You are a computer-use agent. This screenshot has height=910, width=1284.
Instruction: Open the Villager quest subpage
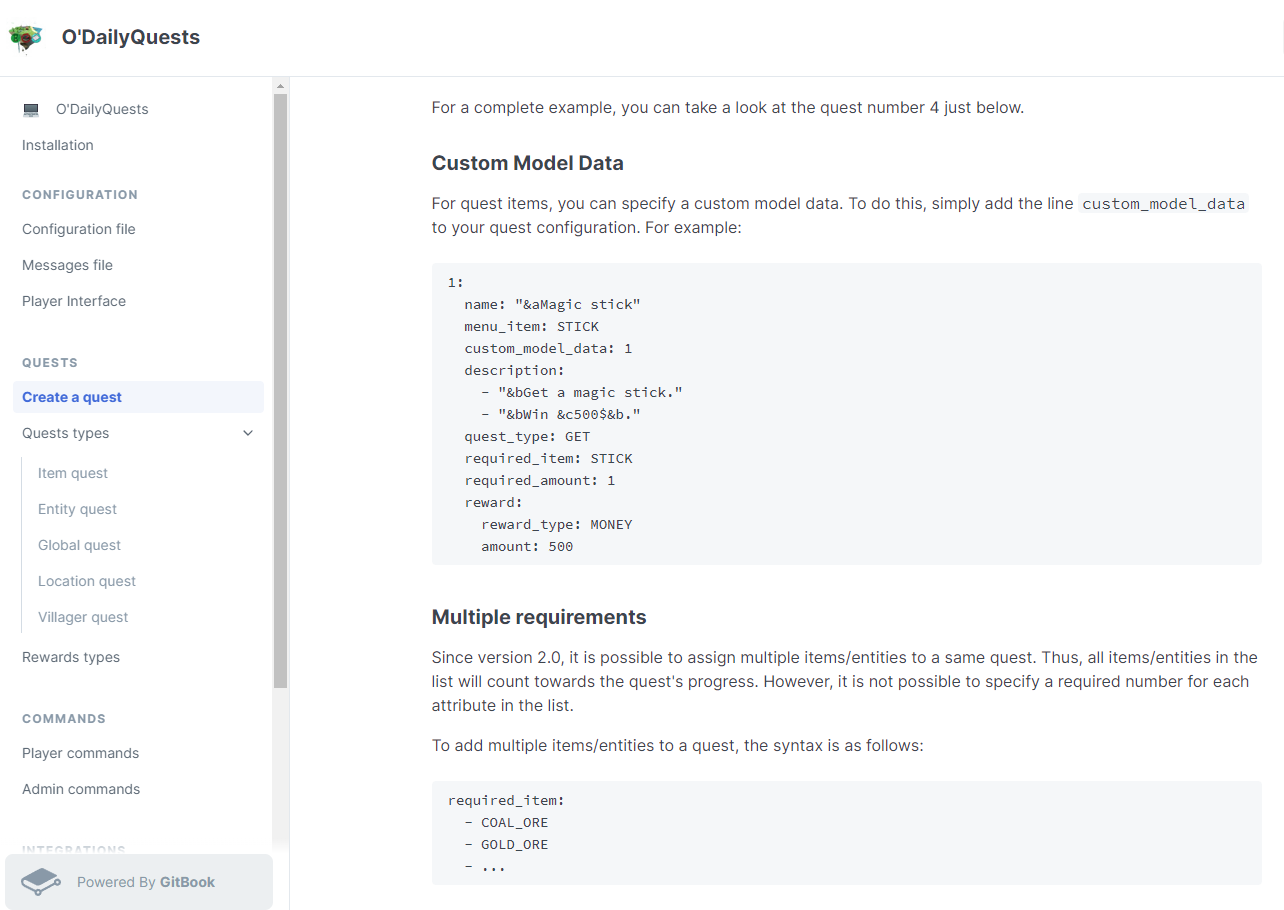click(x=83, y=617)
